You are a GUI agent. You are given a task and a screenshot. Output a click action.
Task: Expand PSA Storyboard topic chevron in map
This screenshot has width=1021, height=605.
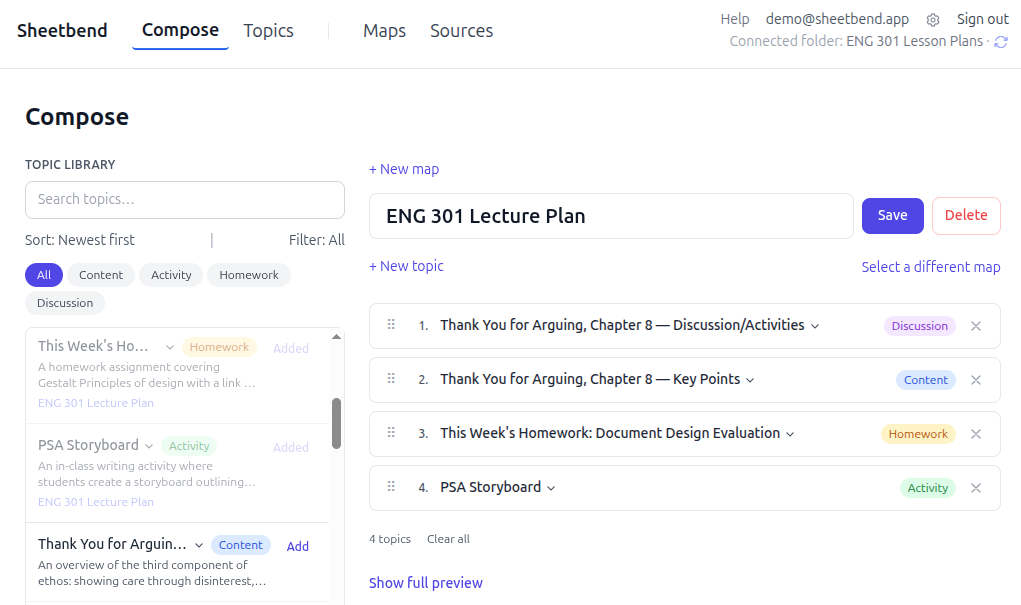click(x=551, y=488)
